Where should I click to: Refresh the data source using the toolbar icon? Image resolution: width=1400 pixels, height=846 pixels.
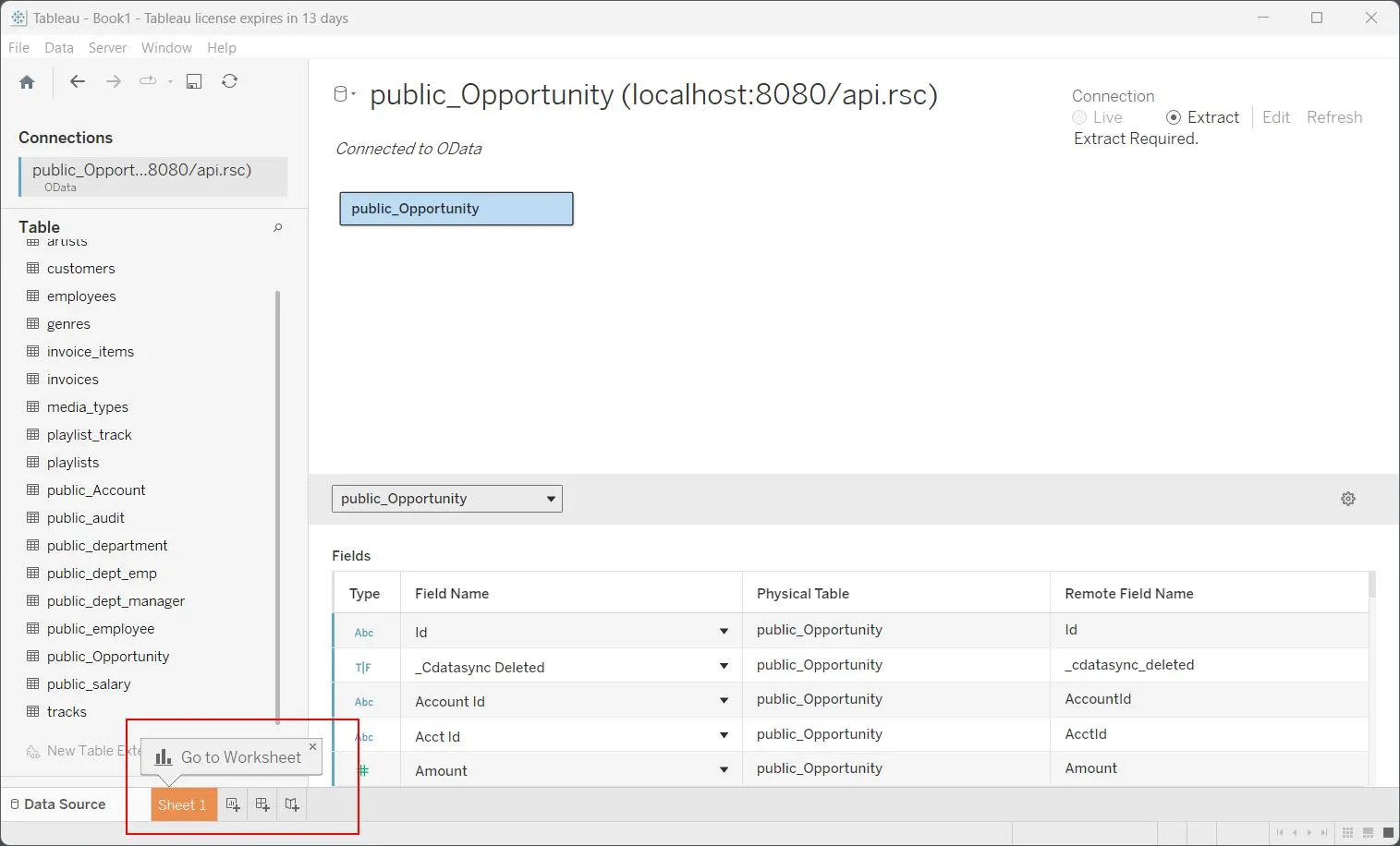point(229,81)
